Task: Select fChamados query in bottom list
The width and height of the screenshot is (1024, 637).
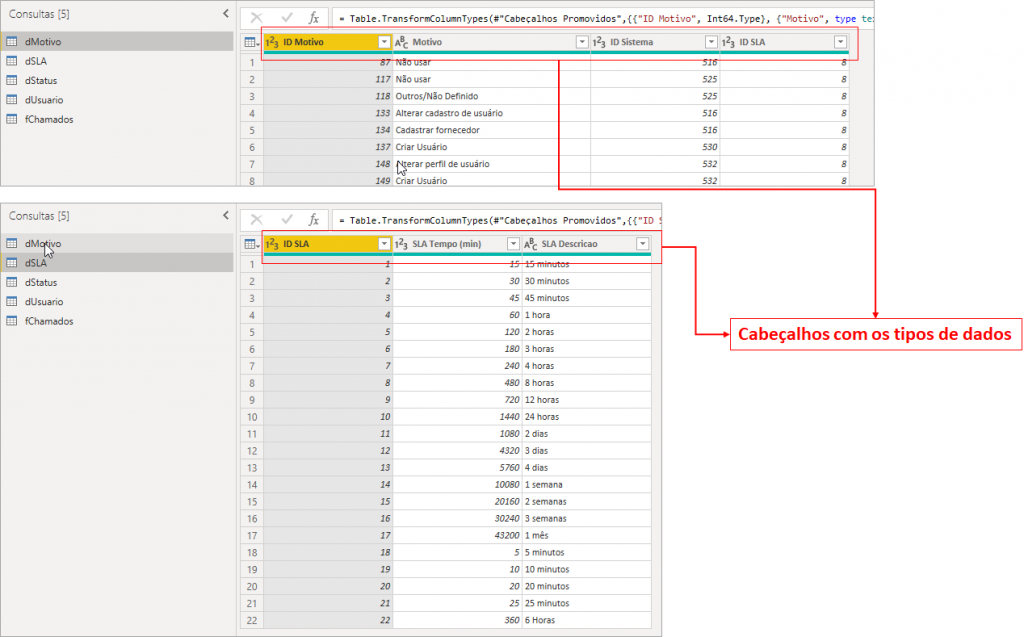Action: [x=117, y=321]
